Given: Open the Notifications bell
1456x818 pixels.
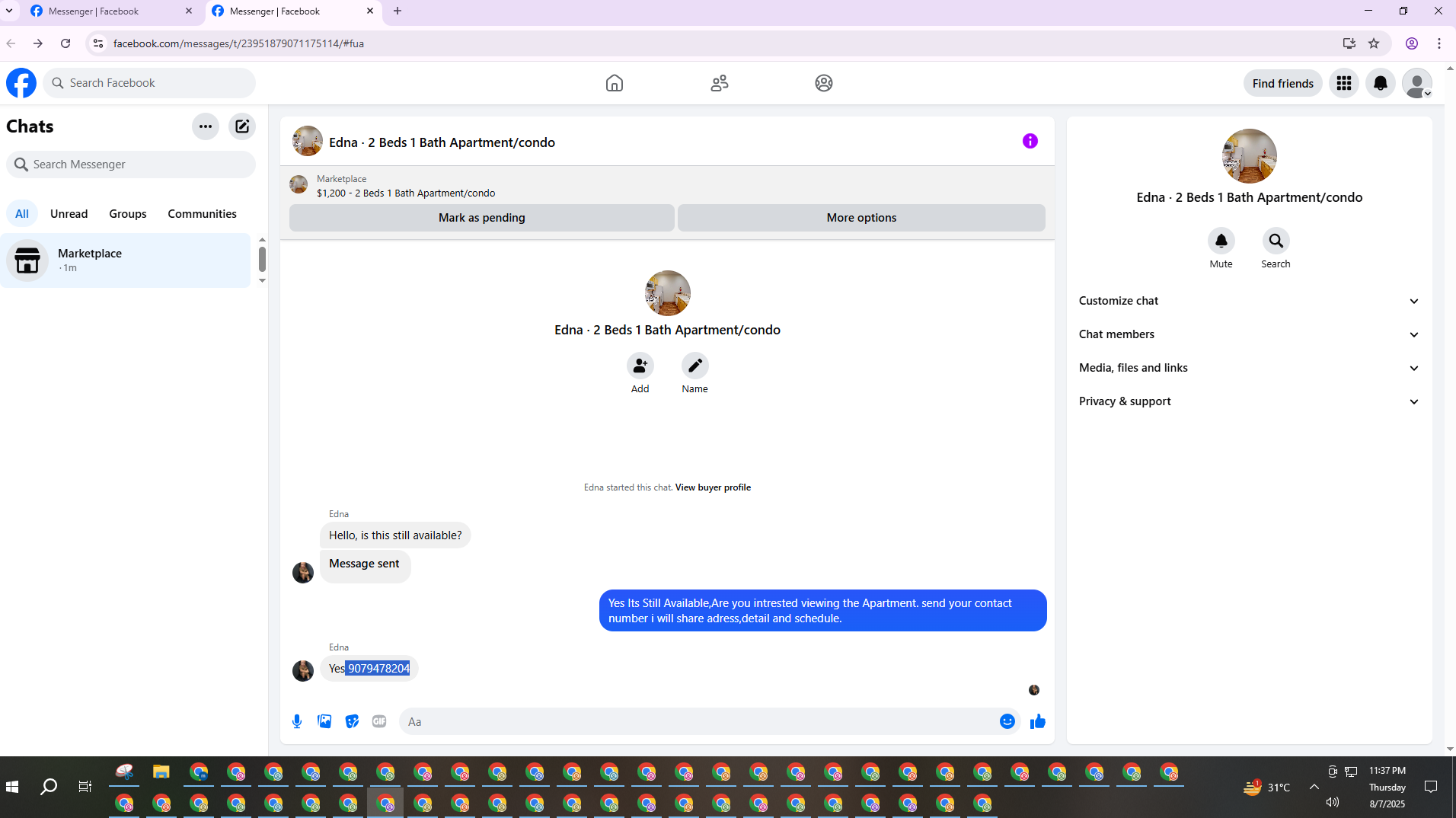Looking at the screenshot, I should coord(1381,83).
